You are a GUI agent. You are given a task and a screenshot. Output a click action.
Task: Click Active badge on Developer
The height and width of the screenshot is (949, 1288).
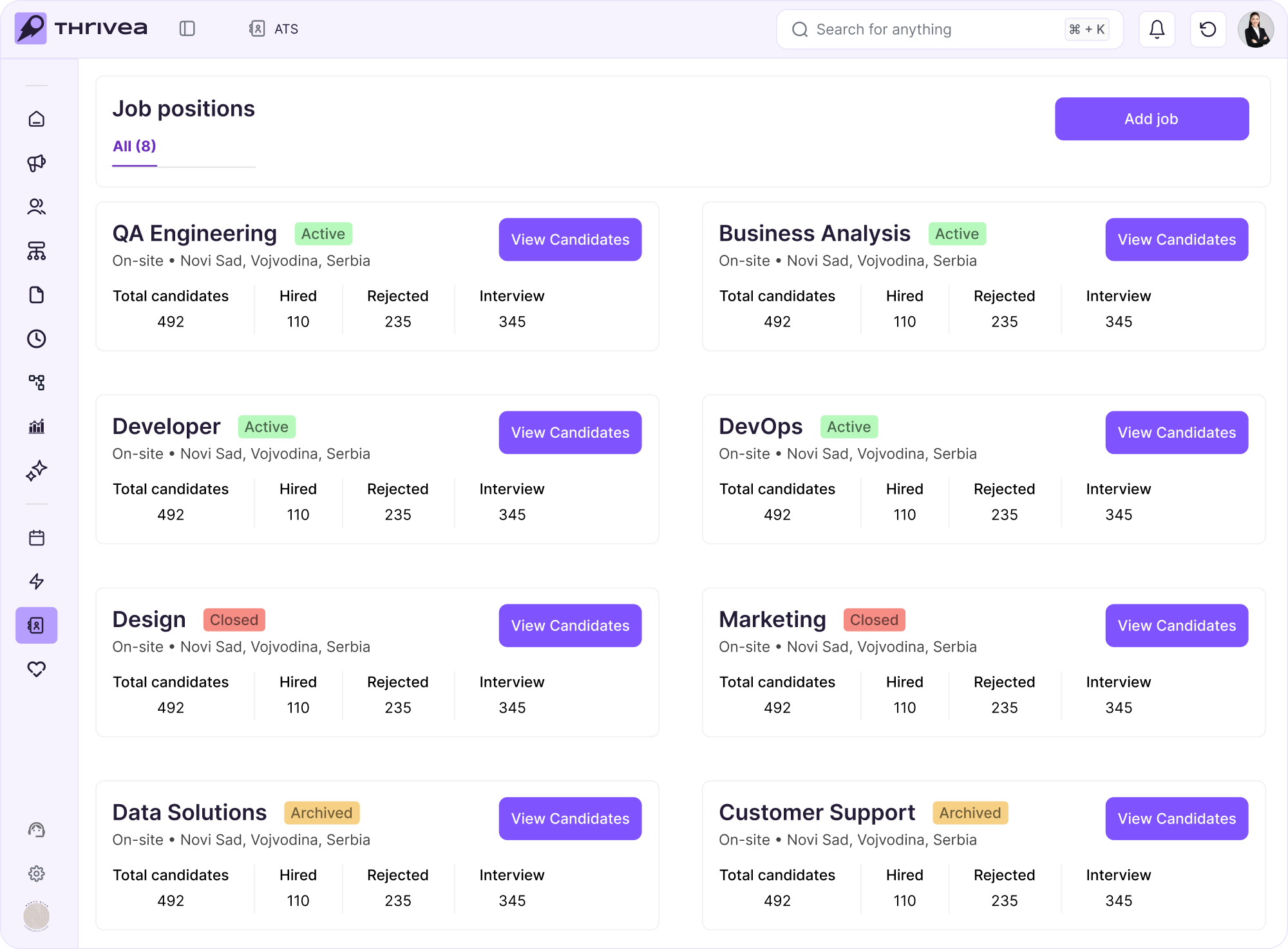pos(267,427)
